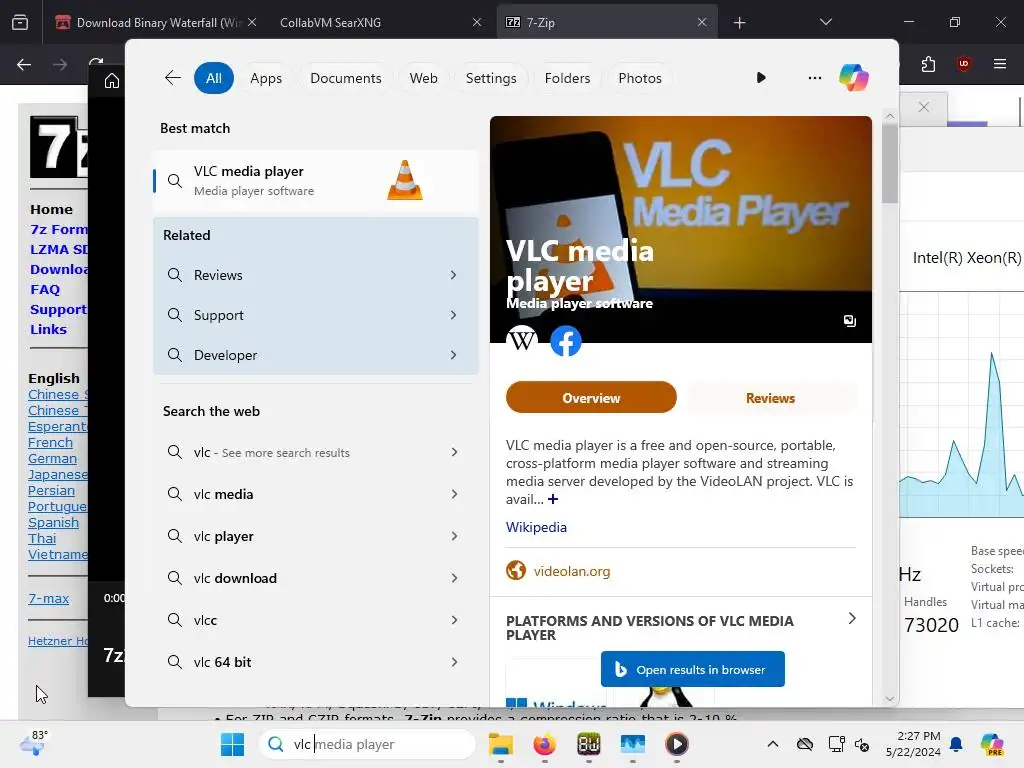Click the taskbar search box with 'vlc'
This screenshot has width=1024, height=768.
coord(368,744)
